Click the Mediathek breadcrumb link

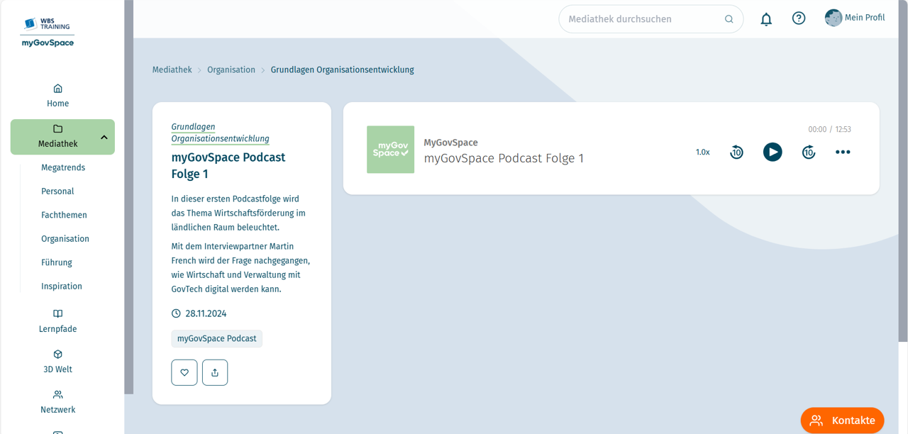click(172, 70)
